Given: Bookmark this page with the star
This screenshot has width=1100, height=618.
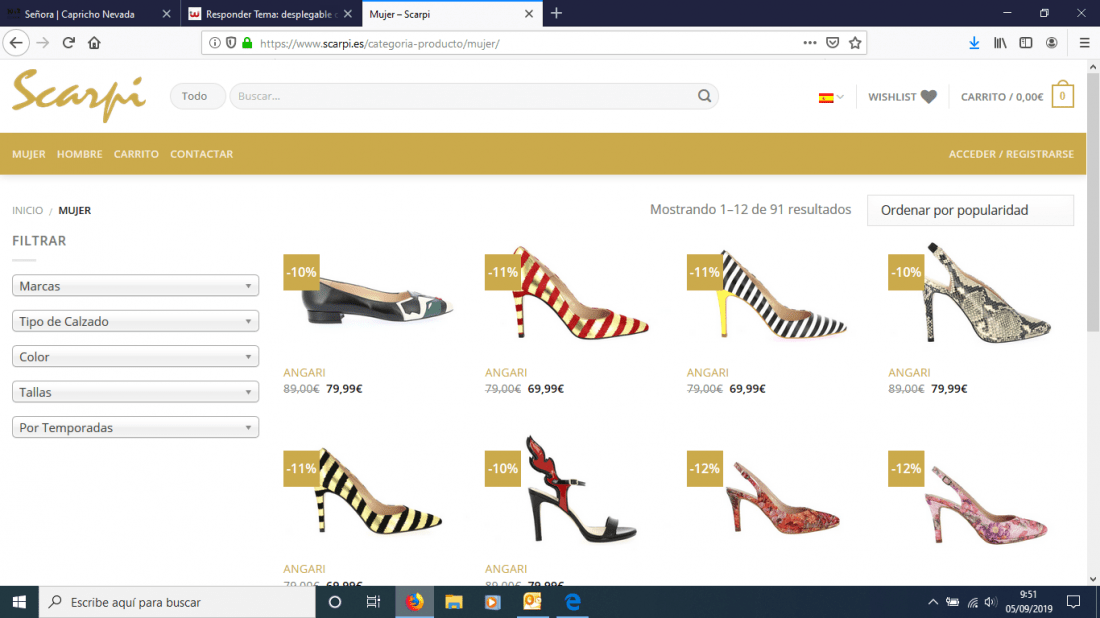Looking at the screenshot, I should [855, 43].
